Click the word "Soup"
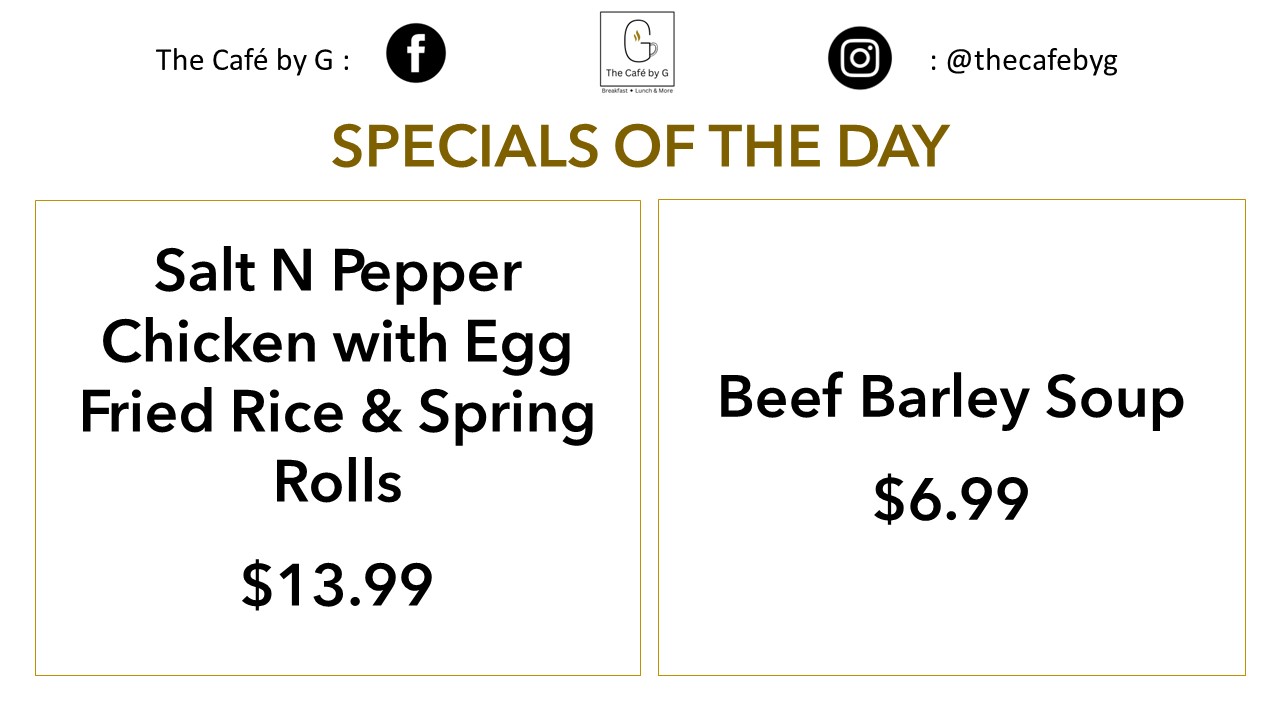The image size is (1280, 720). [x=1115, y=399]
